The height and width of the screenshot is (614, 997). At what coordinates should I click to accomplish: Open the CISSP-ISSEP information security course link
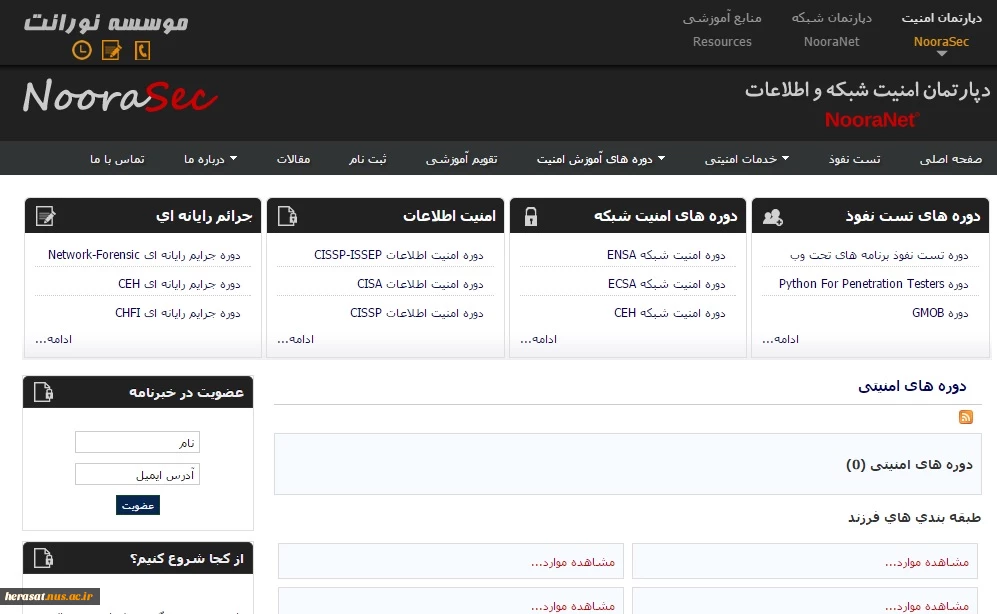pos(399,255)
